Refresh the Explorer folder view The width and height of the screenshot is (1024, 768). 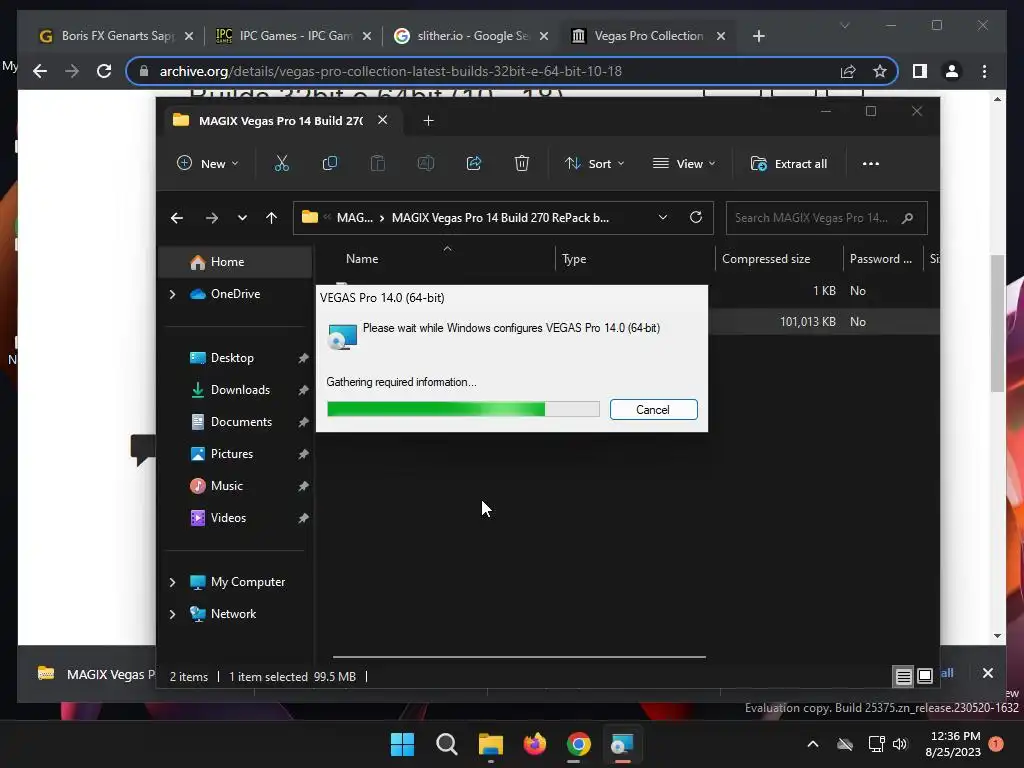click(696, 217)
